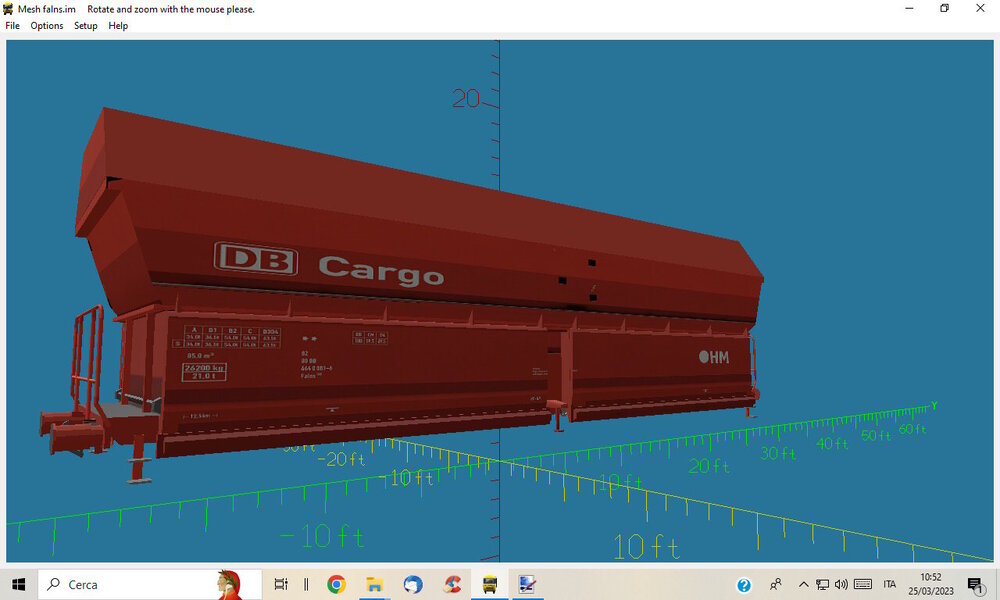This screenshot has height=600, width=1000.
Task: Switch the ITA input language
Action: [890, 584]
